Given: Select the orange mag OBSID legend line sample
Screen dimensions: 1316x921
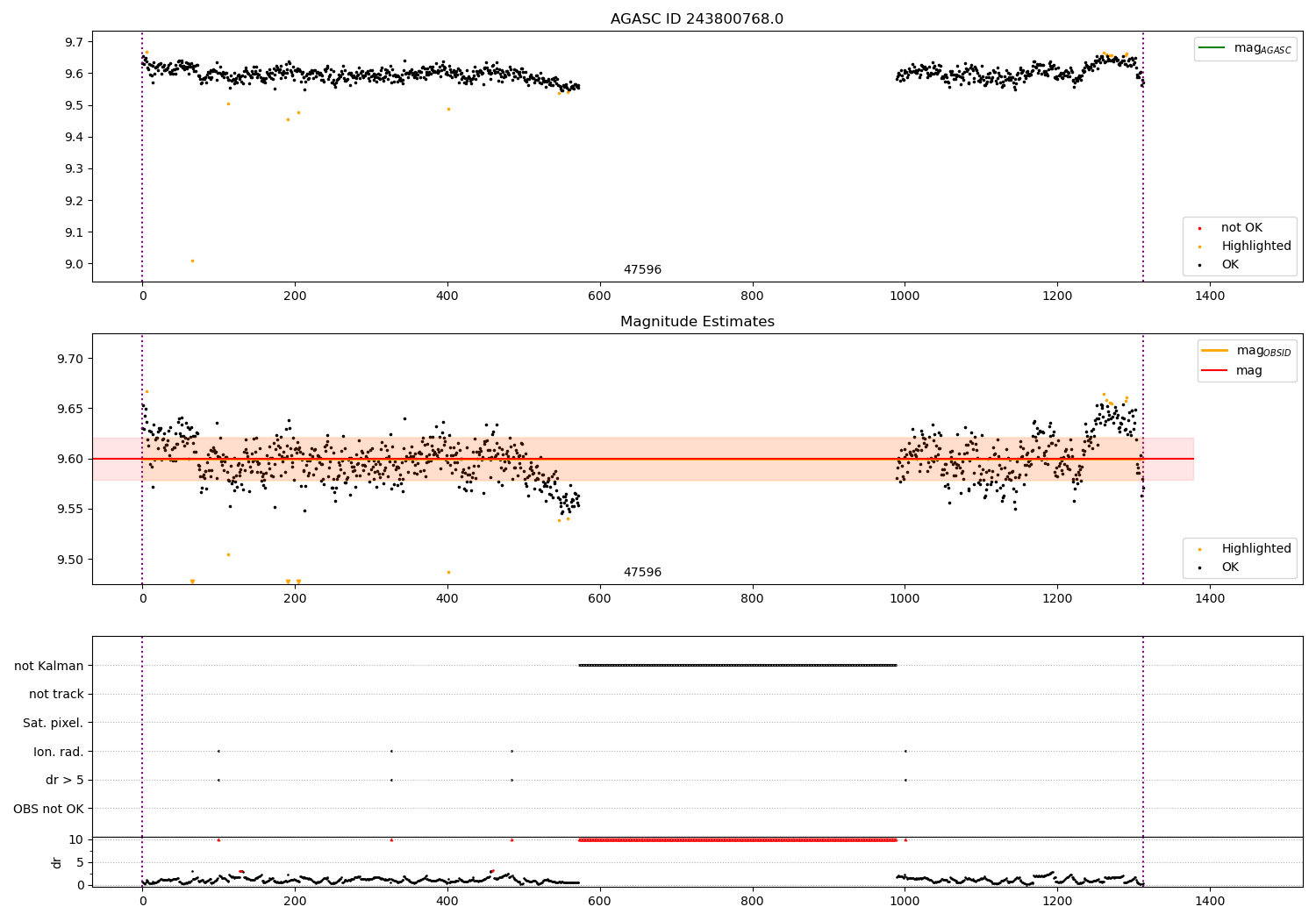Looking at the screenshot, I should [x=1215, y=350].
